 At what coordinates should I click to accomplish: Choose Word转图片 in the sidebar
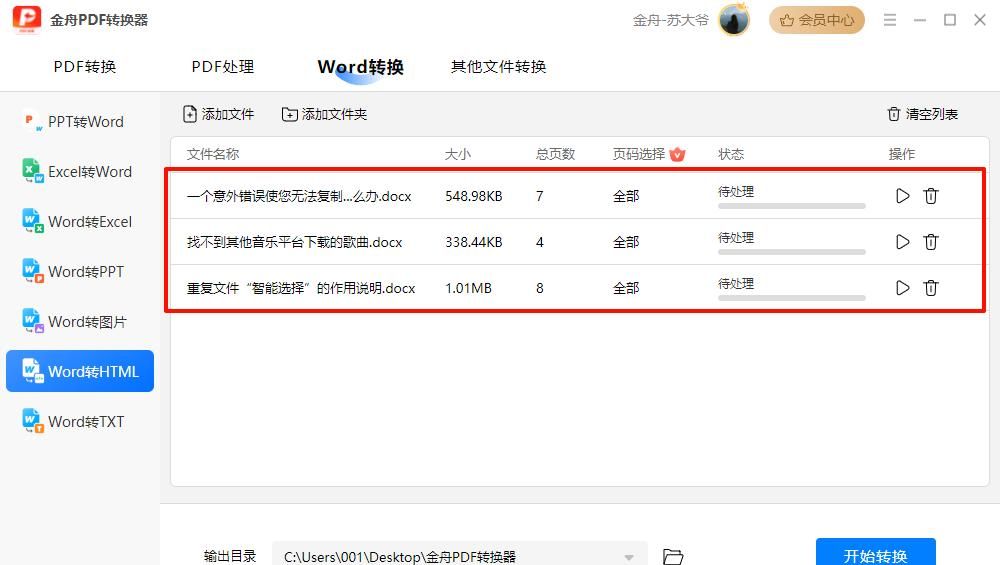click(80, 321)
